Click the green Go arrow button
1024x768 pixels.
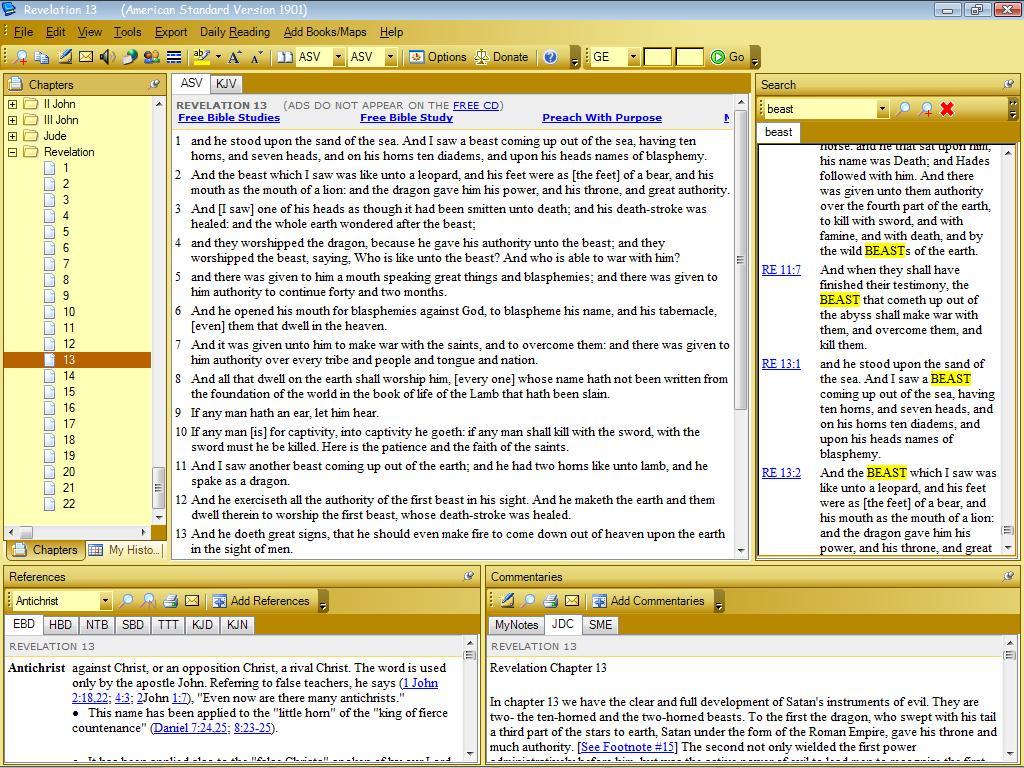728,57
